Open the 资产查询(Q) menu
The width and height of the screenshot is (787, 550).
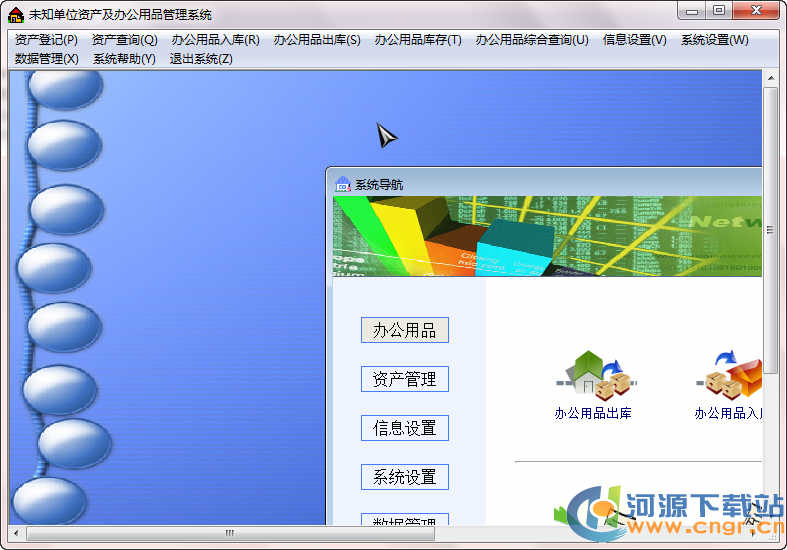point(124,40)
